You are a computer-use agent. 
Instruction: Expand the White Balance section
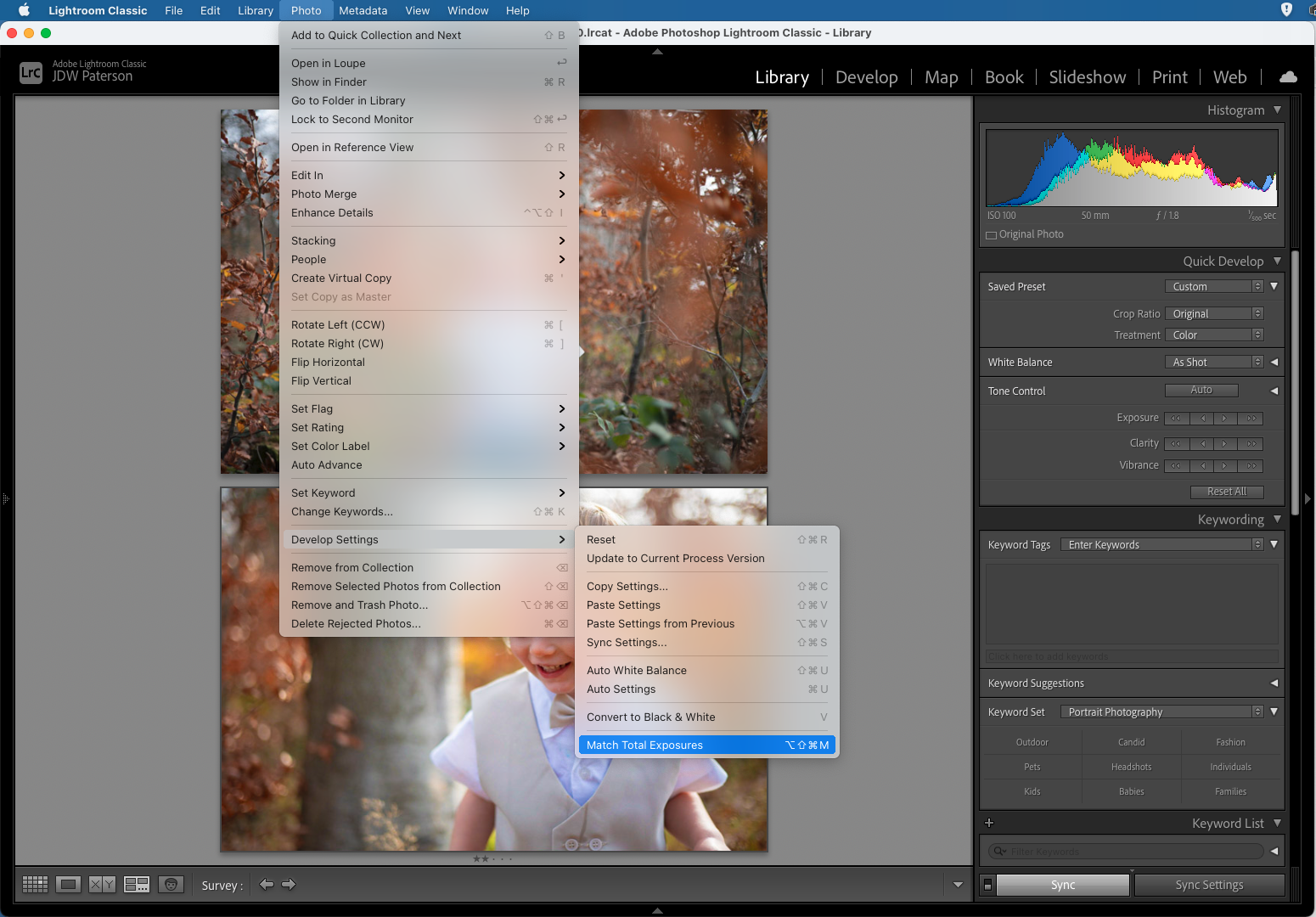(1274, 363)
